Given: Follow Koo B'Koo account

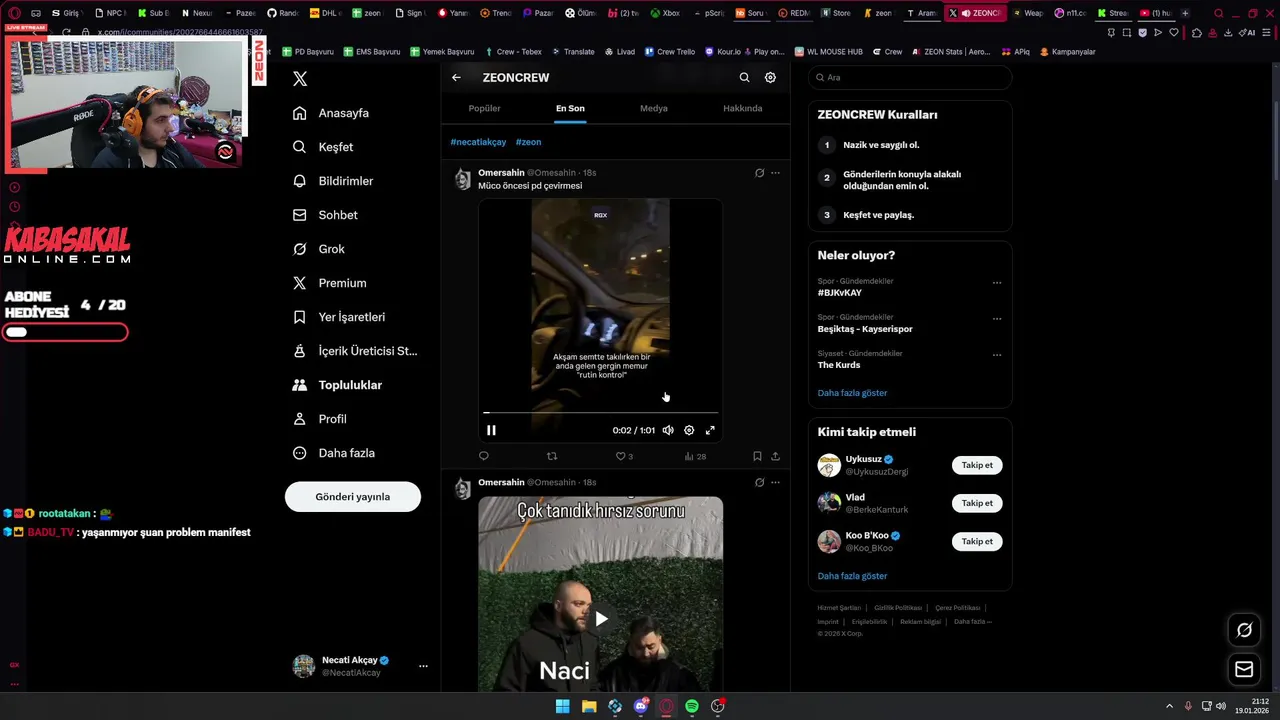Looking at the screenshot, I should coord(977,541).
